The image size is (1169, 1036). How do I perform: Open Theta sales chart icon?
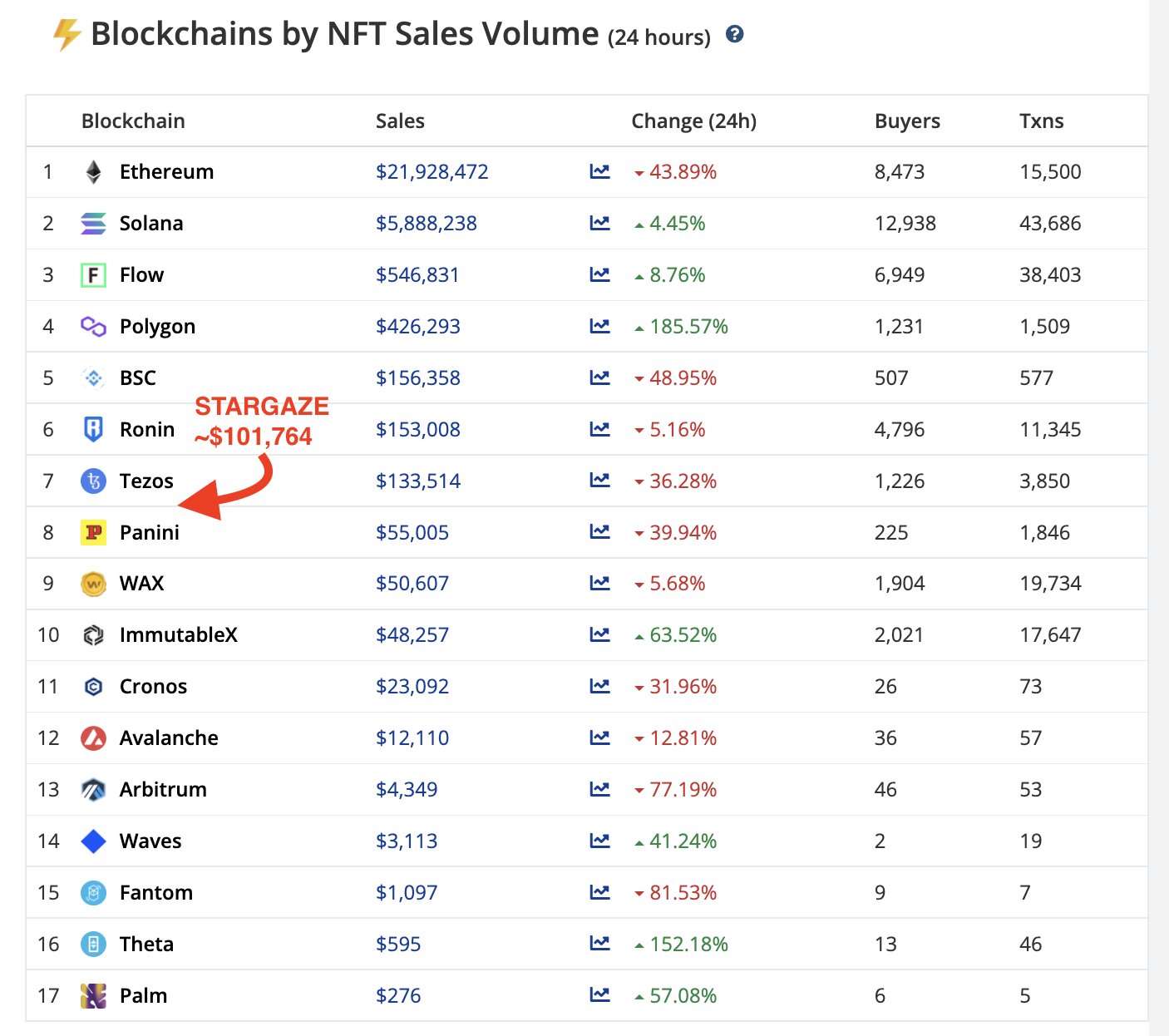point(599,944)
